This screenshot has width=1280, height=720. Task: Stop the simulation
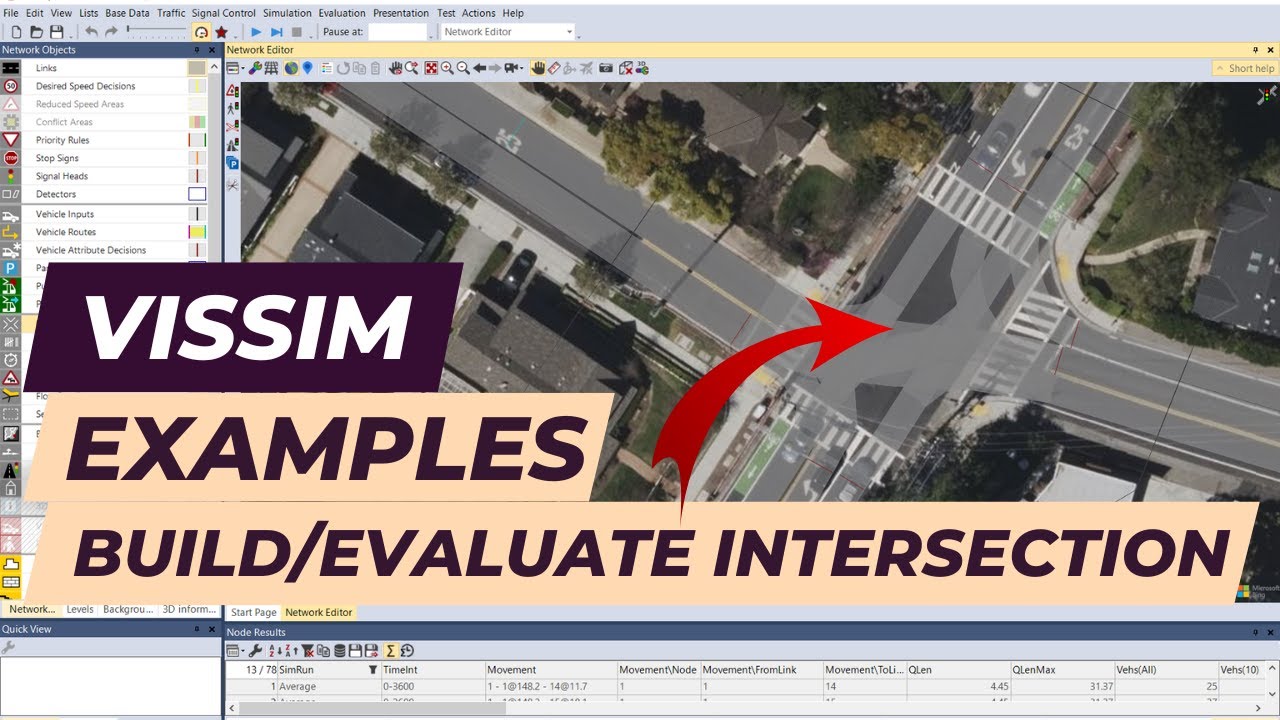pyautogui.click(x=297, y=32)
